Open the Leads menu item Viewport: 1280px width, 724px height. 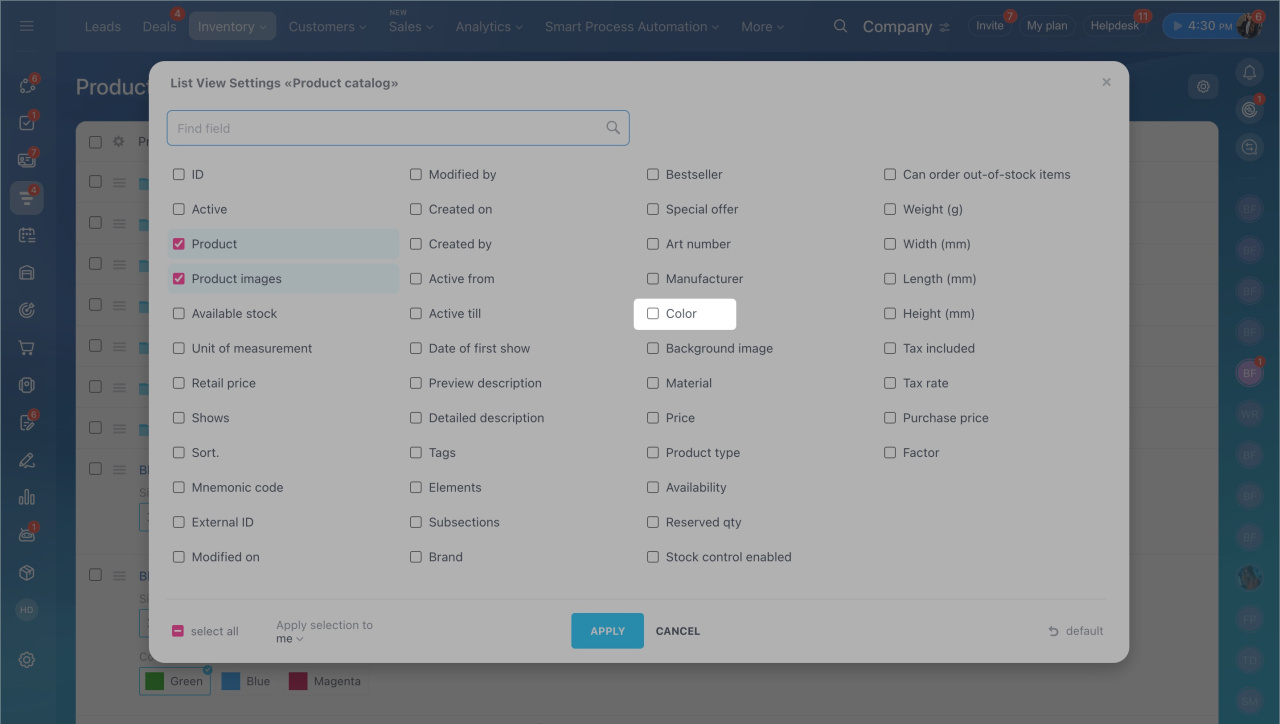[x=103, y=27]
